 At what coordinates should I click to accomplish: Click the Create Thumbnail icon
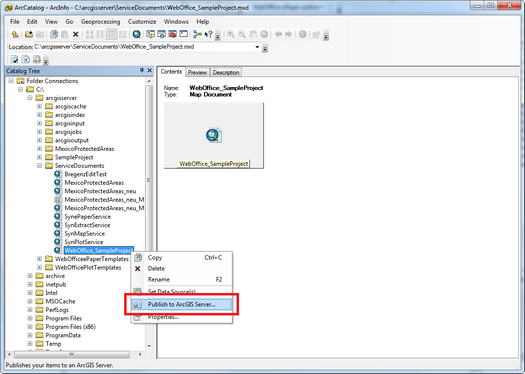316,34
